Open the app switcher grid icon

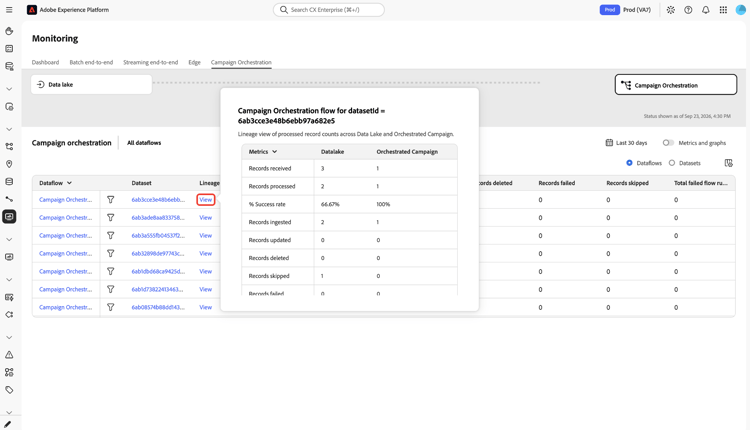click(723, 10)
